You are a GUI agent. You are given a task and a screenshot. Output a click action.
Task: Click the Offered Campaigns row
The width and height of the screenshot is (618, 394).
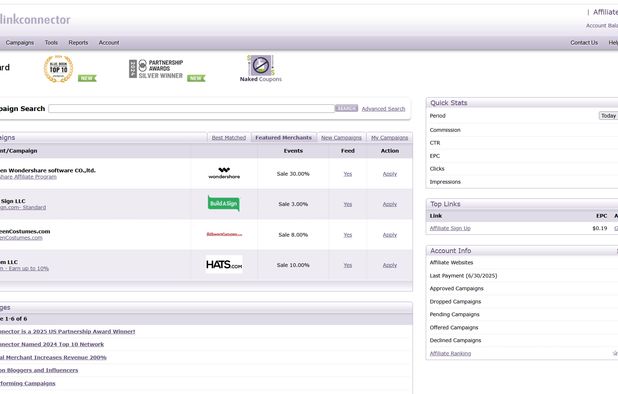coord(522,327)
